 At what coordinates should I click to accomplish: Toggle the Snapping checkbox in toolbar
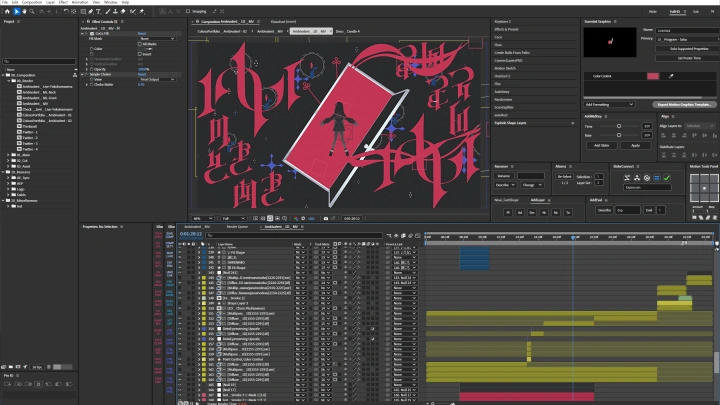(x=188, y=11)
